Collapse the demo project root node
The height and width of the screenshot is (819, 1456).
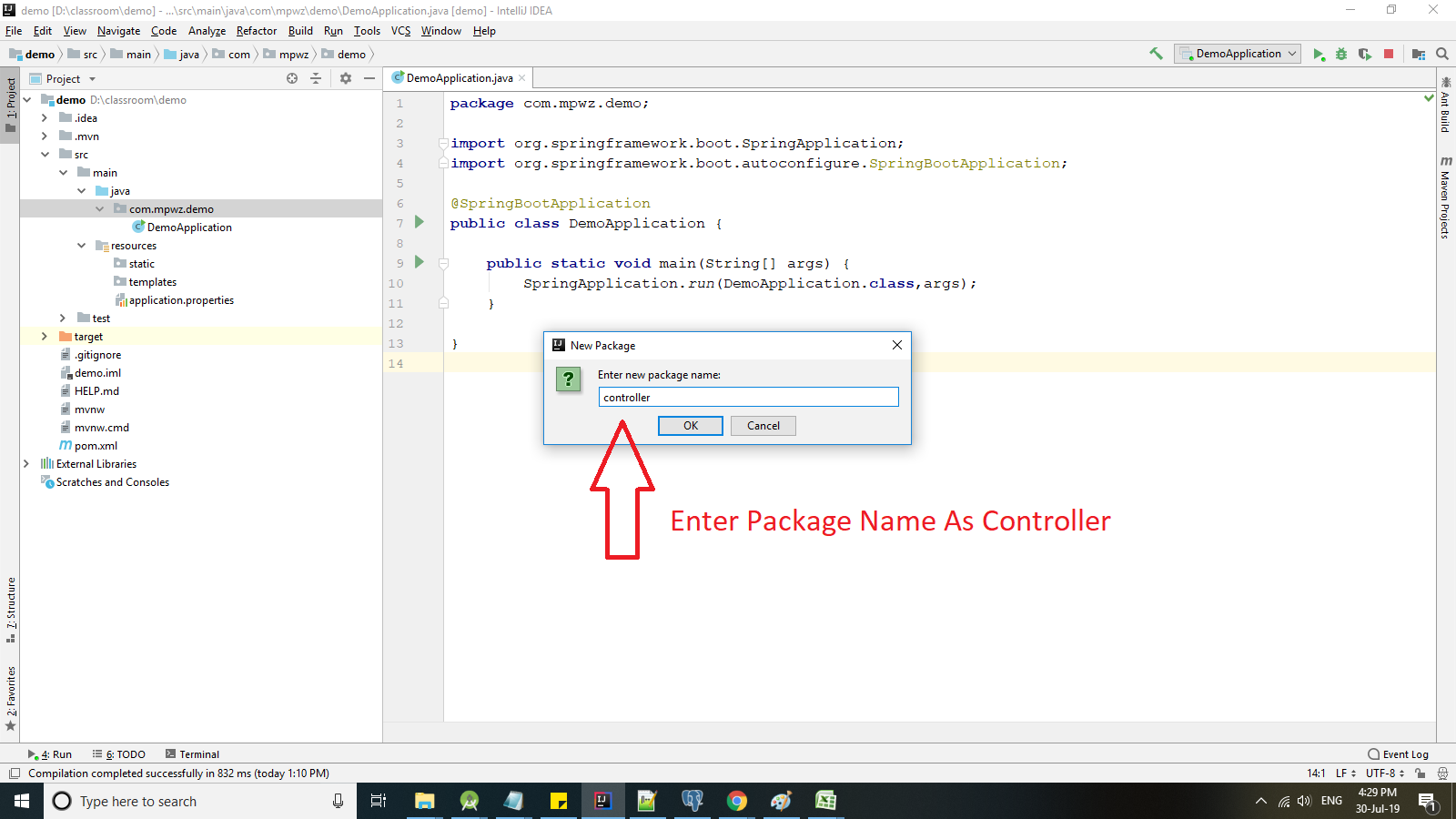point(27,100)
